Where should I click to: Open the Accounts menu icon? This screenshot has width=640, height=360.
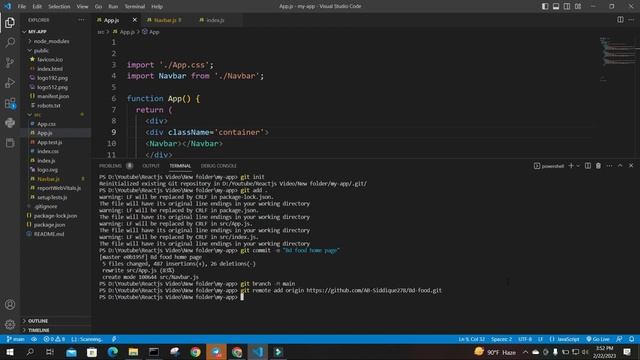click(10, 304)
